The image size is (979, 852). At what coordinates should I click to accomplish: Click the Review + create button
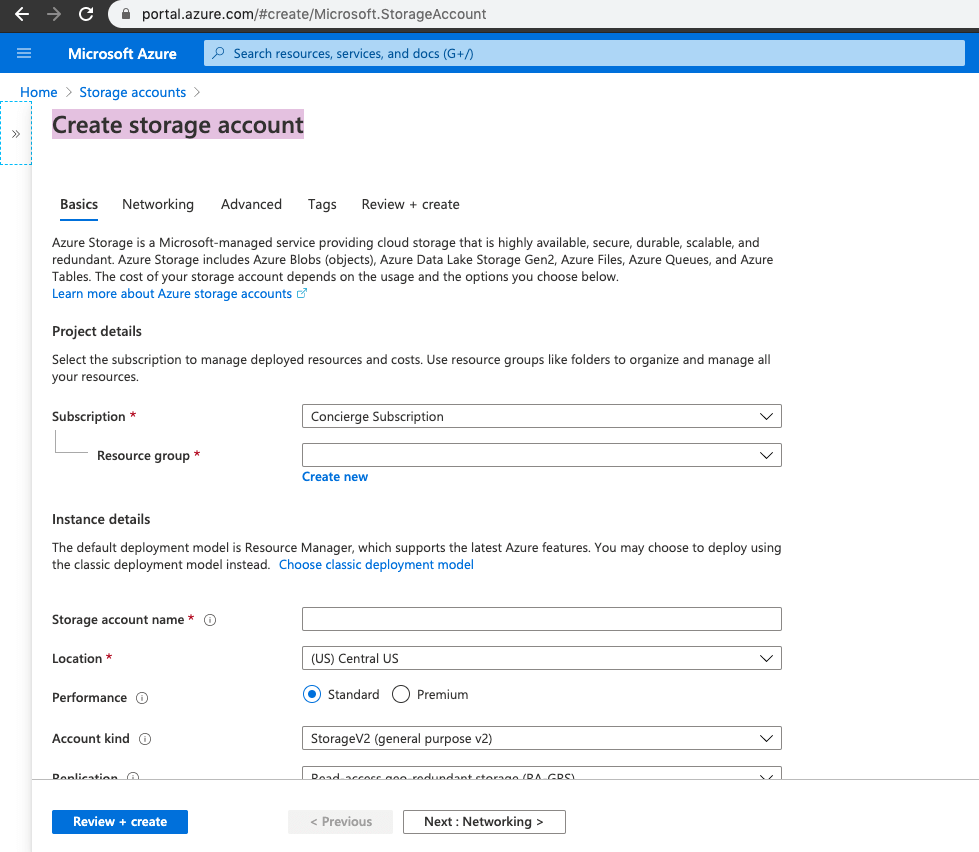(x=120, y=821)
